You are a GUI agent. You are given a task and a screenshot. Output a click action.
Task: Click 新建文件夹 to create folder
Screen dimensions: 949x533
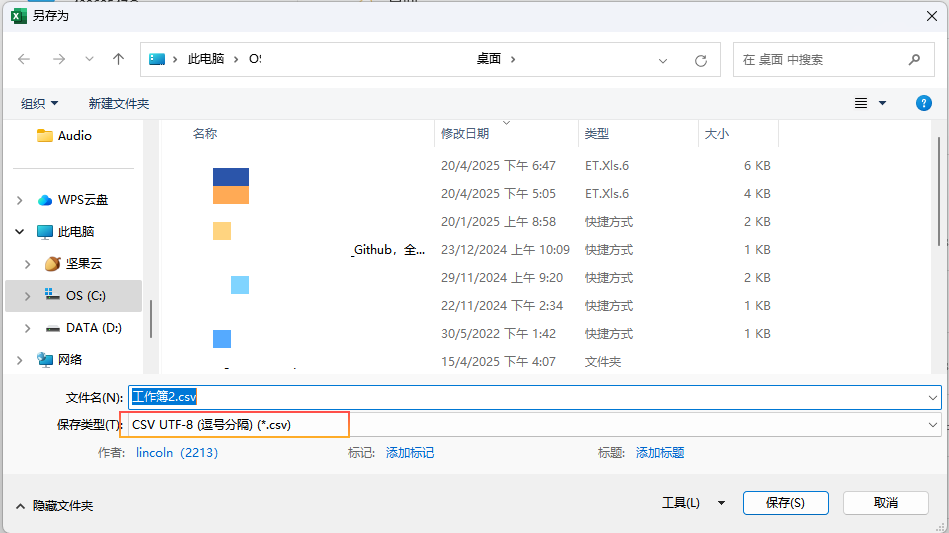pos(118,103)
